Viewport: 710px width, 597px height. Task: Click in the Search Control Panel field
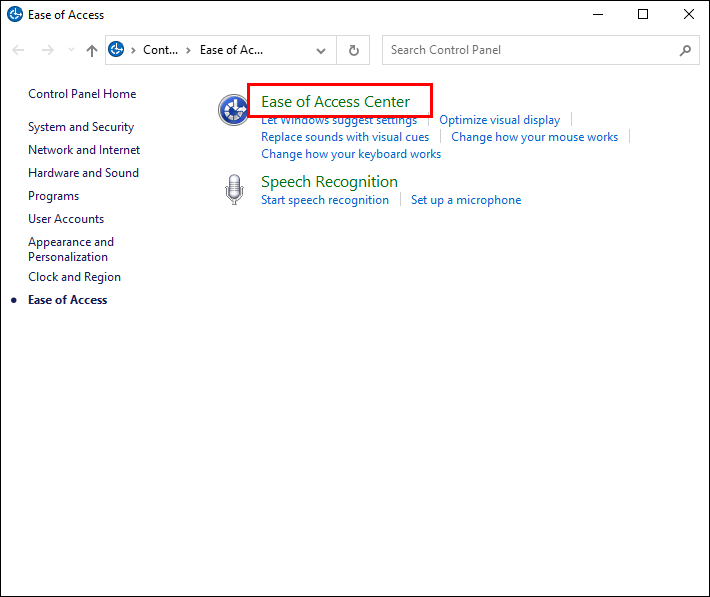(x=530, y=50)
